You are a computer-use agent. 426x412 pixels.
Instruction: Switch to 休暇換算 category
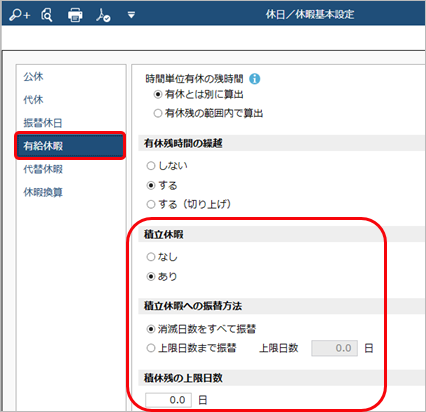[43, 192]
